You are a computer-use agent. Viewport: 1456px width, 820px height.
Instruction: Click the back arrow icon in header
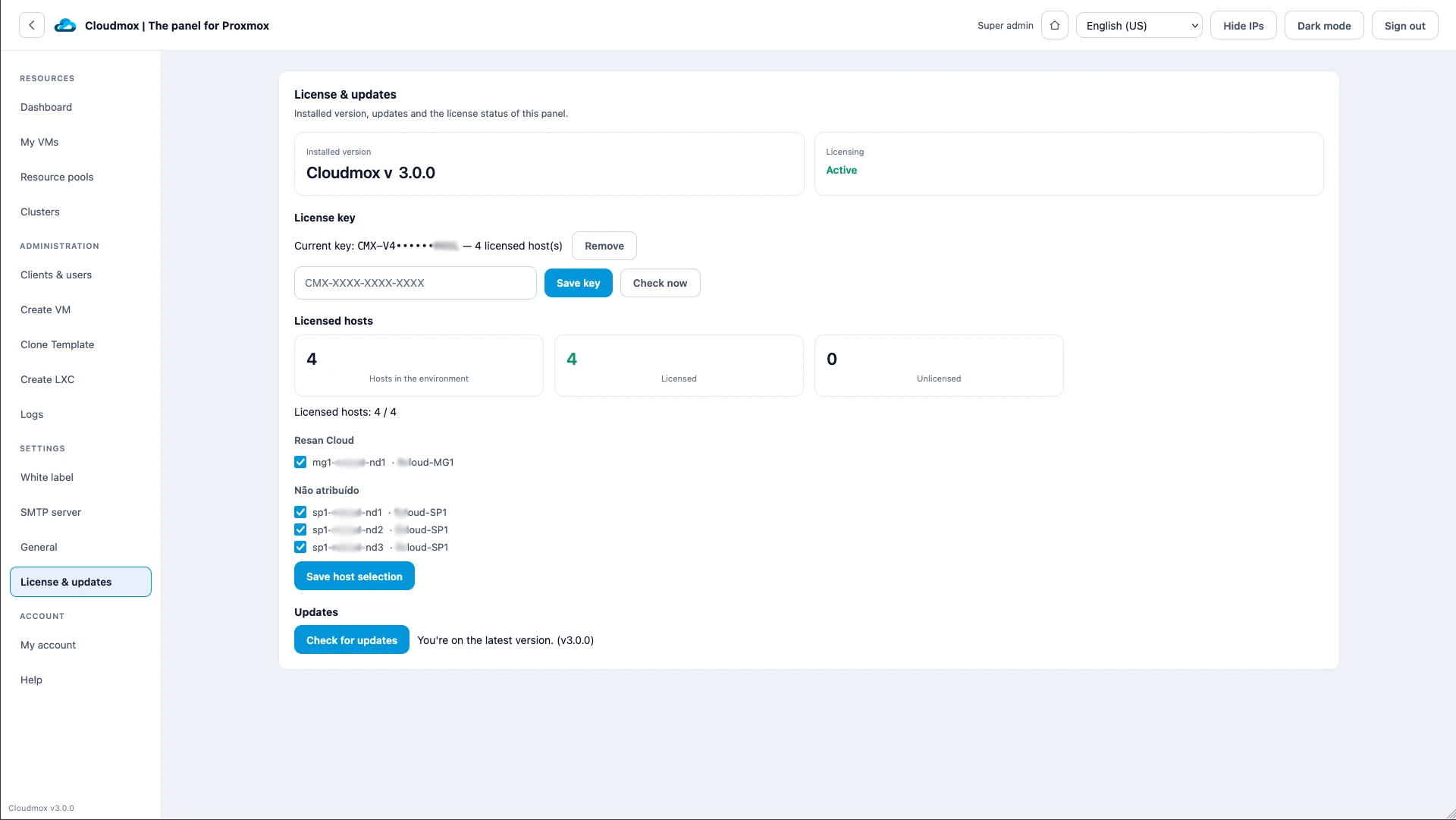(x=32, y=25)
